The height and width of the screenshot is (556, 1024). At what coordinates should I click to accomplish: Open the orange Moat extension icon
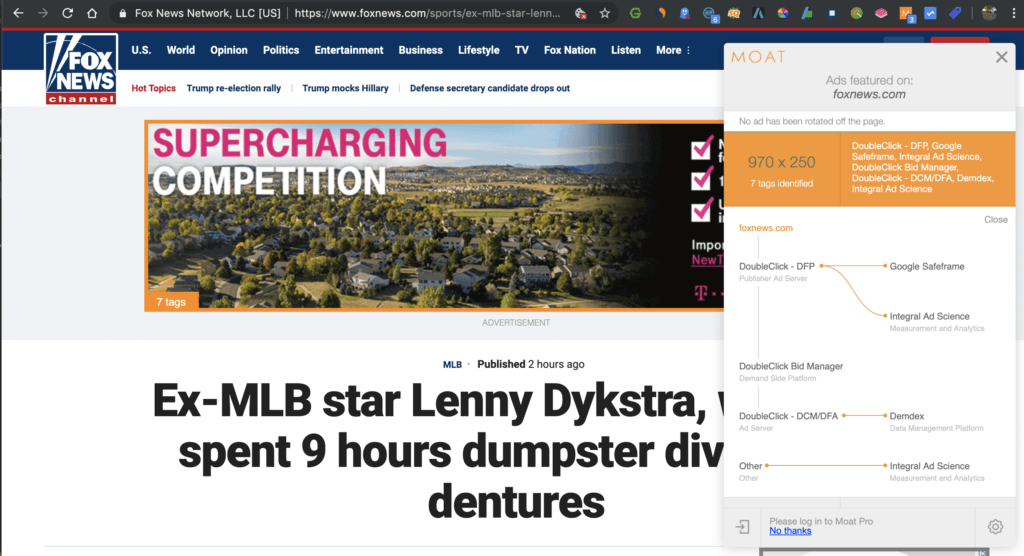(x=906, y=13)
